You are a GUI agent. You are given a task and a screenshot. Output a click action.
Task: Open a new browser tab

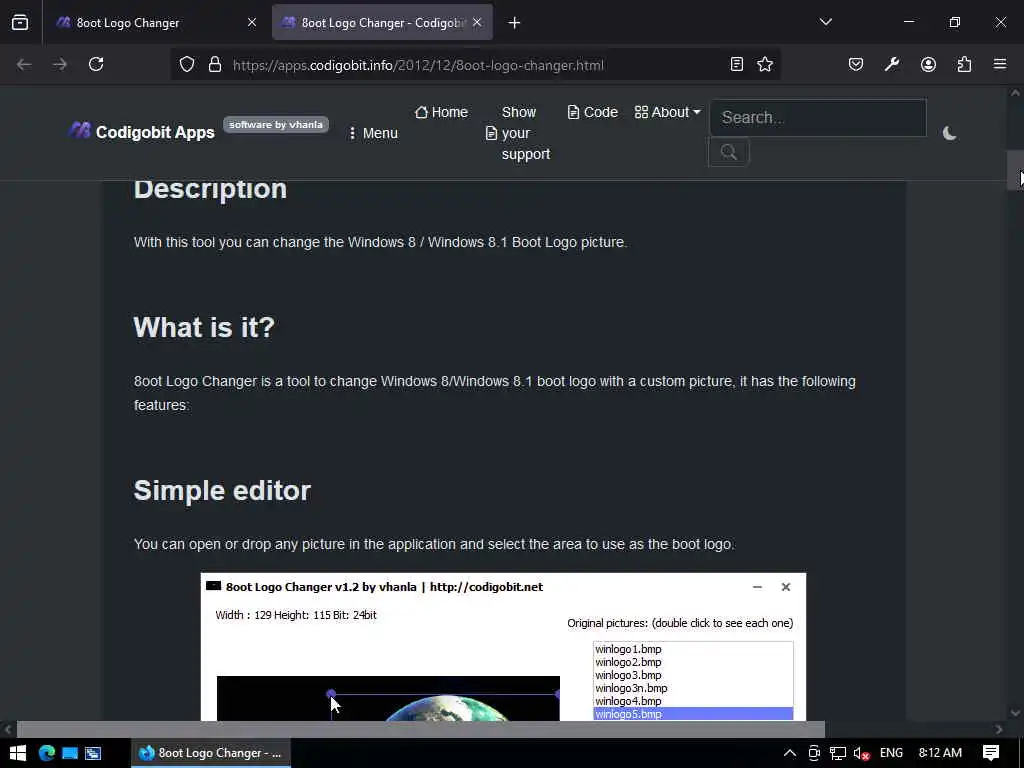(515, 23)
